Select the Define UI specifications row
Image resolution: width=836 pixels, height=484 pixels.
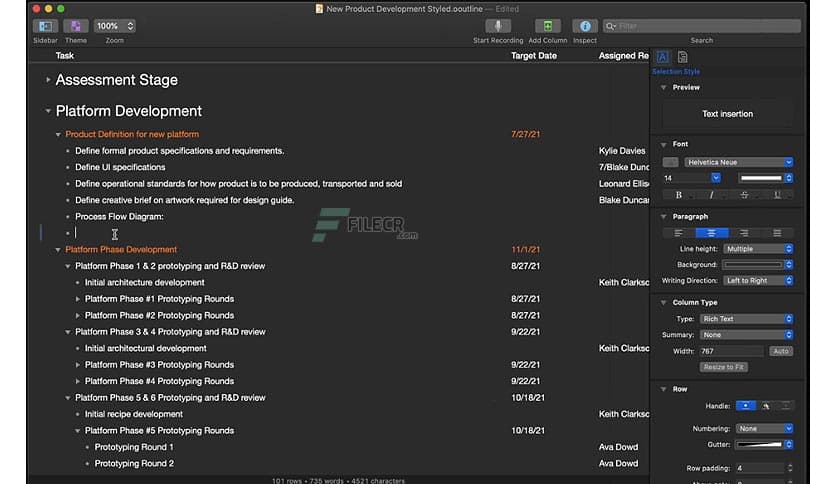tap(120, 167)
